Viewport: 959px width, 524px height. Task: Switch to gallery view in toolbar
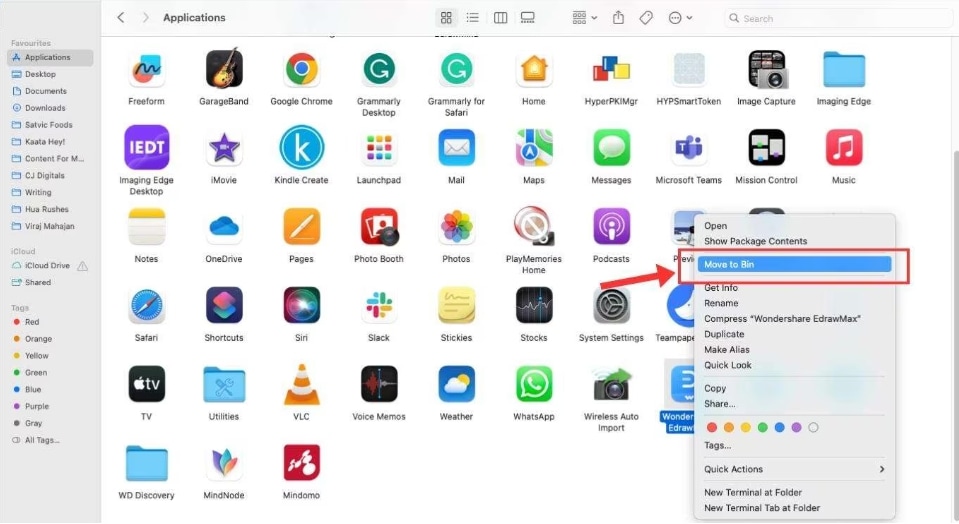527,18
